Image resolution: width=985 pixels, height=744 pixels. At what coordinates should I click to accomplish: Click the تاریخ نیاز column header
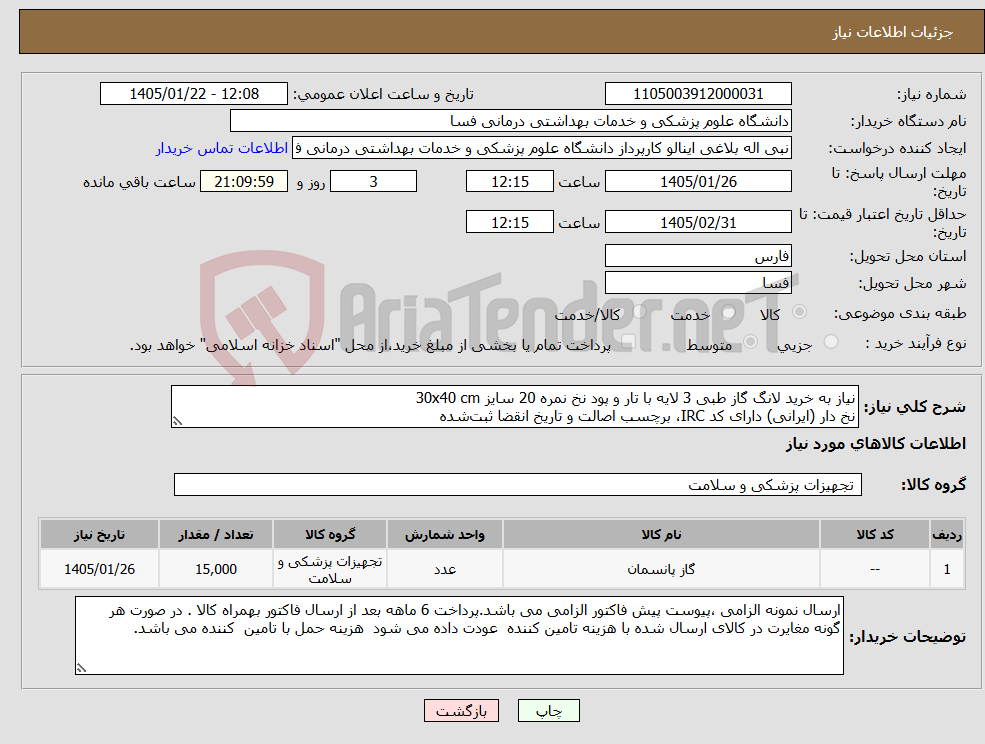tap(99, 535)
